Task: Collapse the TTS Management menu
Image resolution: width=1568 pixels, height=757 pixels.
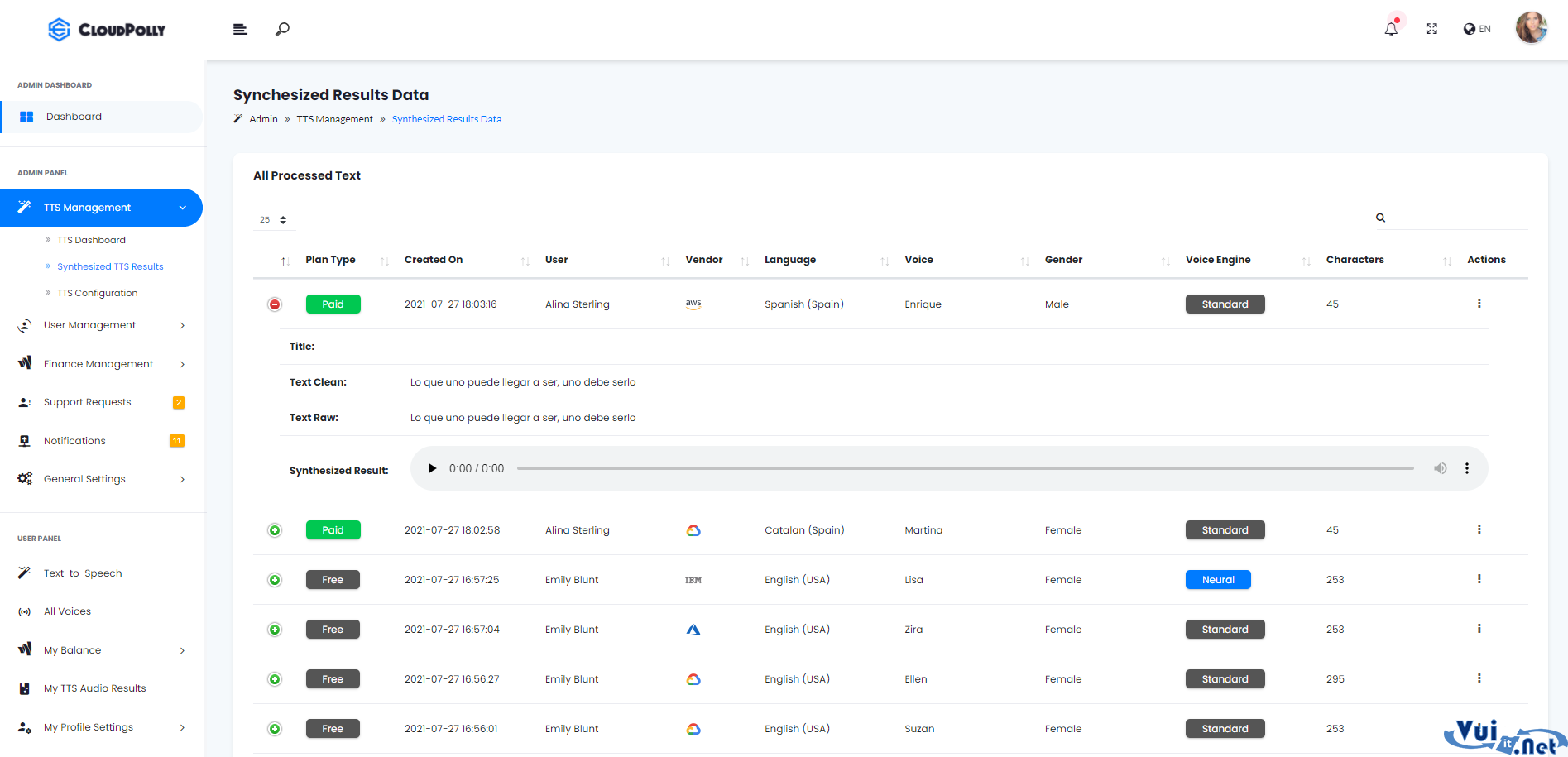Action: [101, 208]
